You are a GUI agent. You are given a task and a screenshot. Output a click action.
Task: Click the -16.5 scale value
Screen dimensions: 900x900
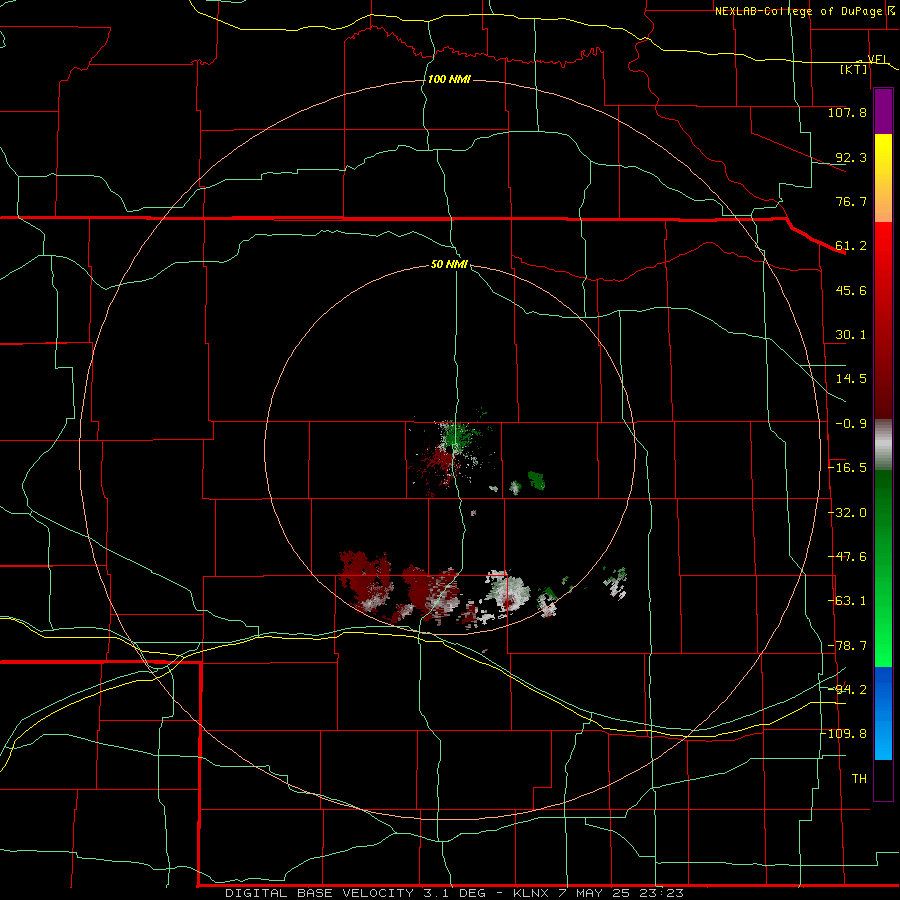[x=847, y=468]
